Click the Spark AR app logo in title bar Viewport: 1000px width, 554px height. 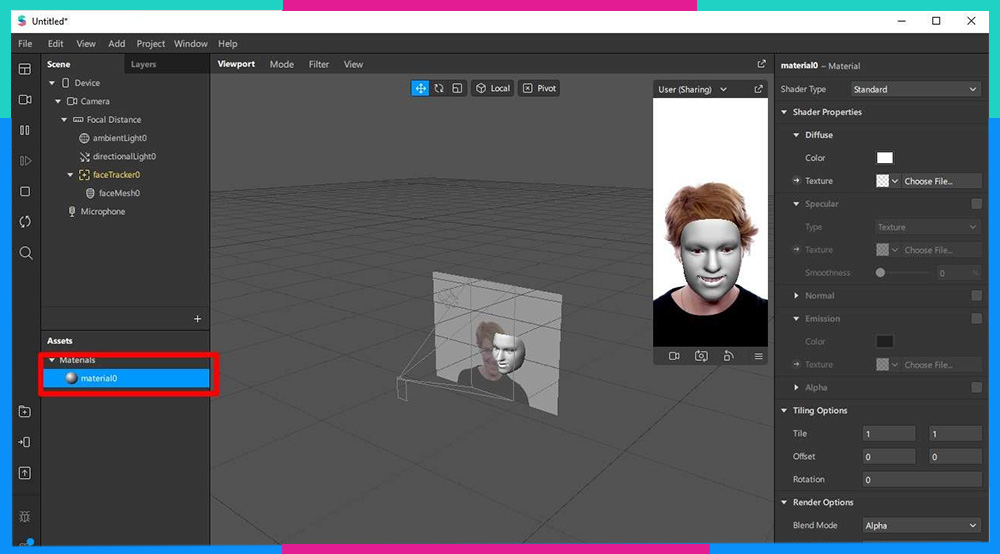tap(22, 21)
